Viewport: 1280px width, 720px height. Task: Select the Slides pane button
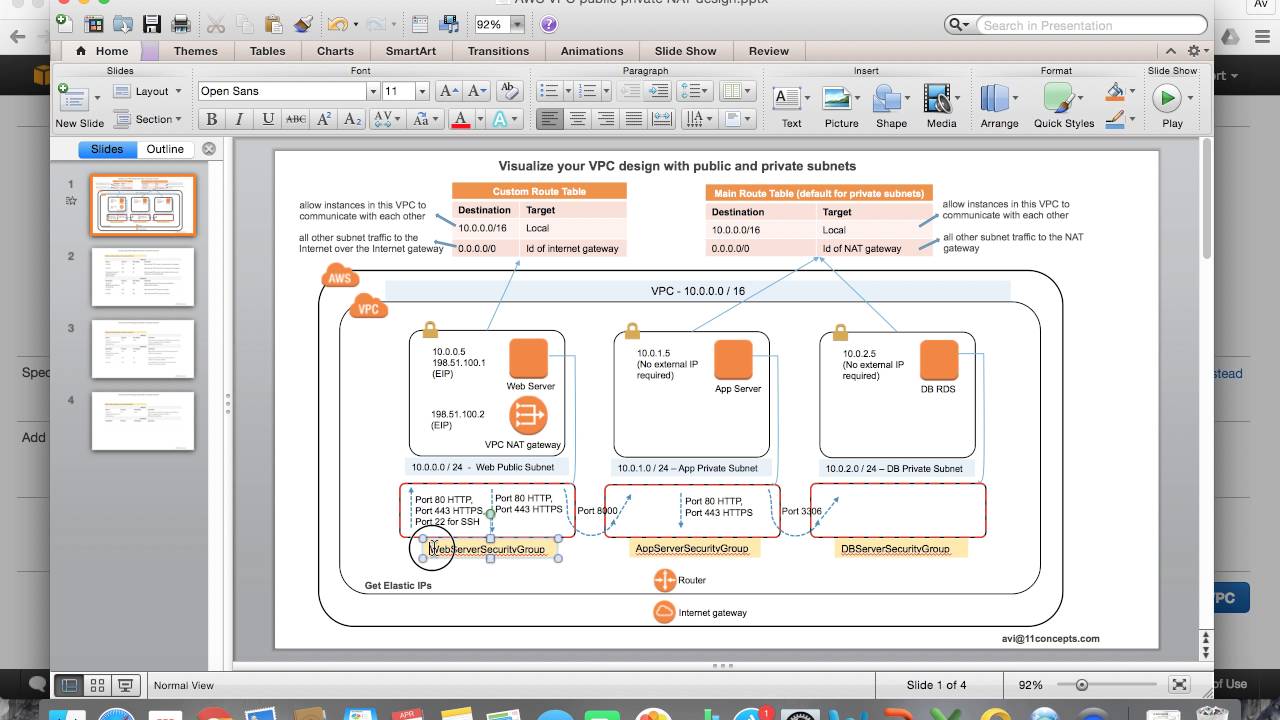[x=107, y=149]
